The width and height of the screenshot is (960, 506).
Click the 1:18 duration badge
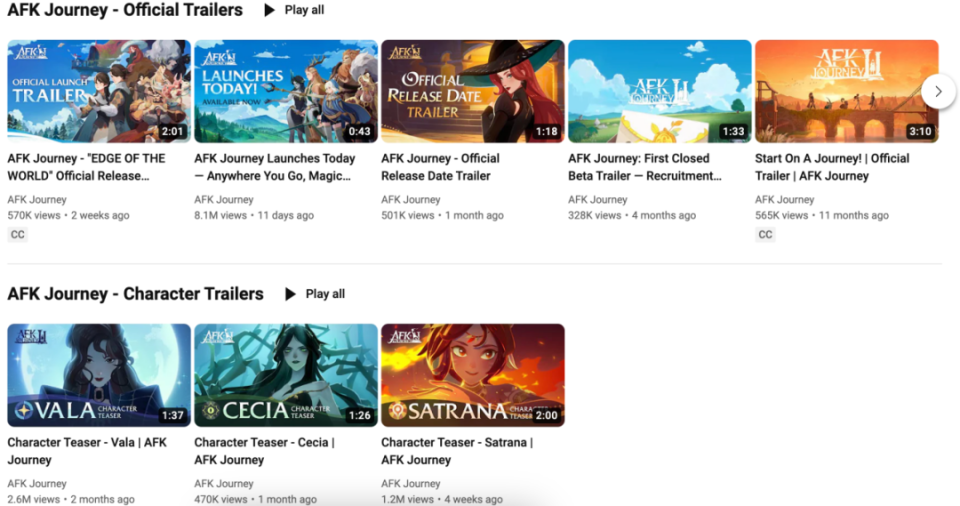click(546, 132)
